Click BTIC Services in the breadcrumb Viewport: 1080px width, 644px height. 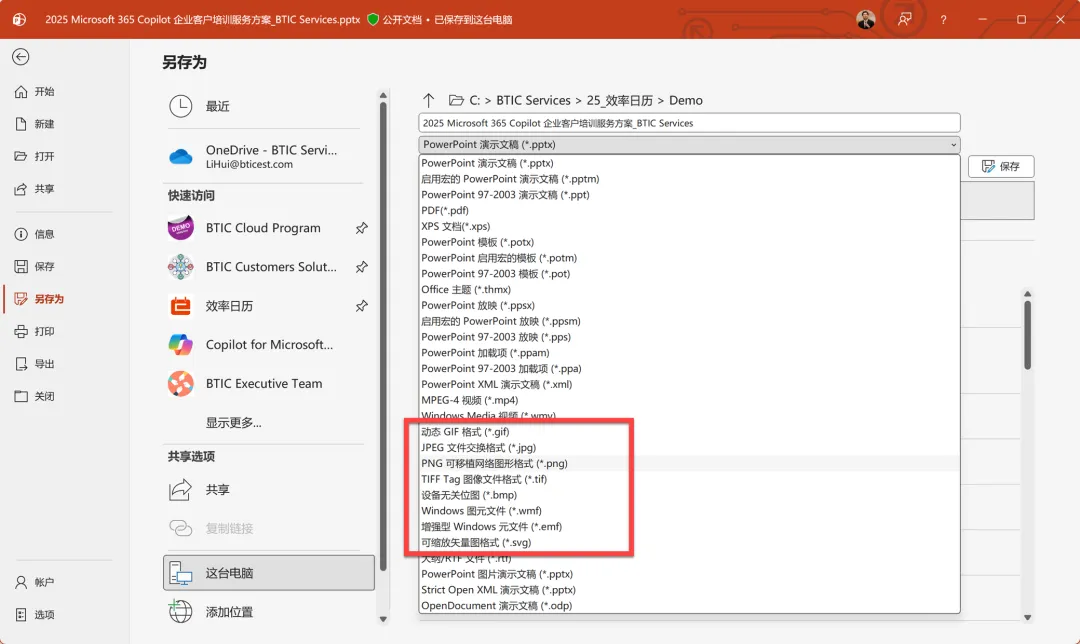coord(533,101)
